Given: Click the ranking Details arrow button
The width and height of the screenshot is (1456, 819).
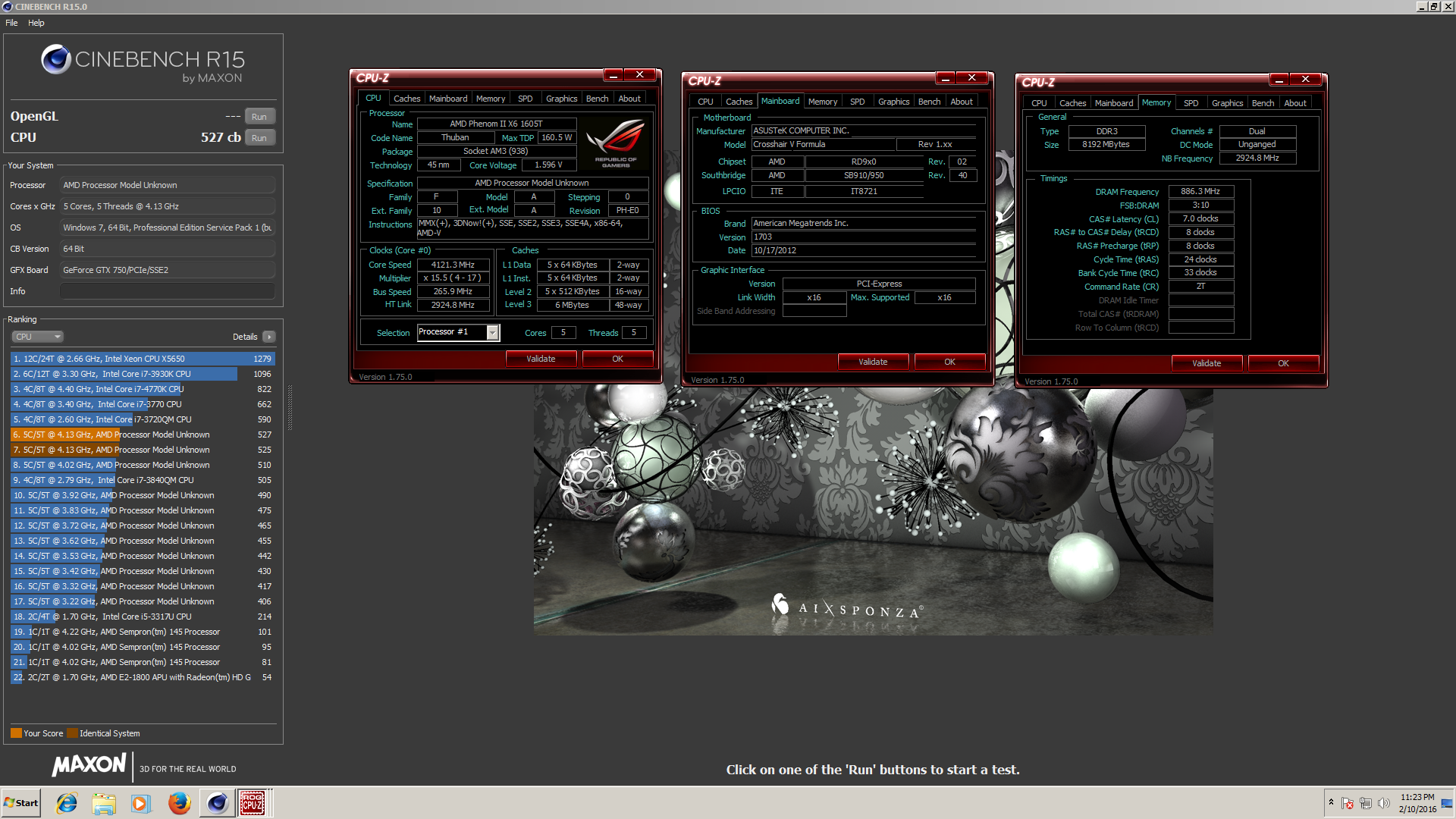Looking at the screenshot, I should tap(269, 337).
